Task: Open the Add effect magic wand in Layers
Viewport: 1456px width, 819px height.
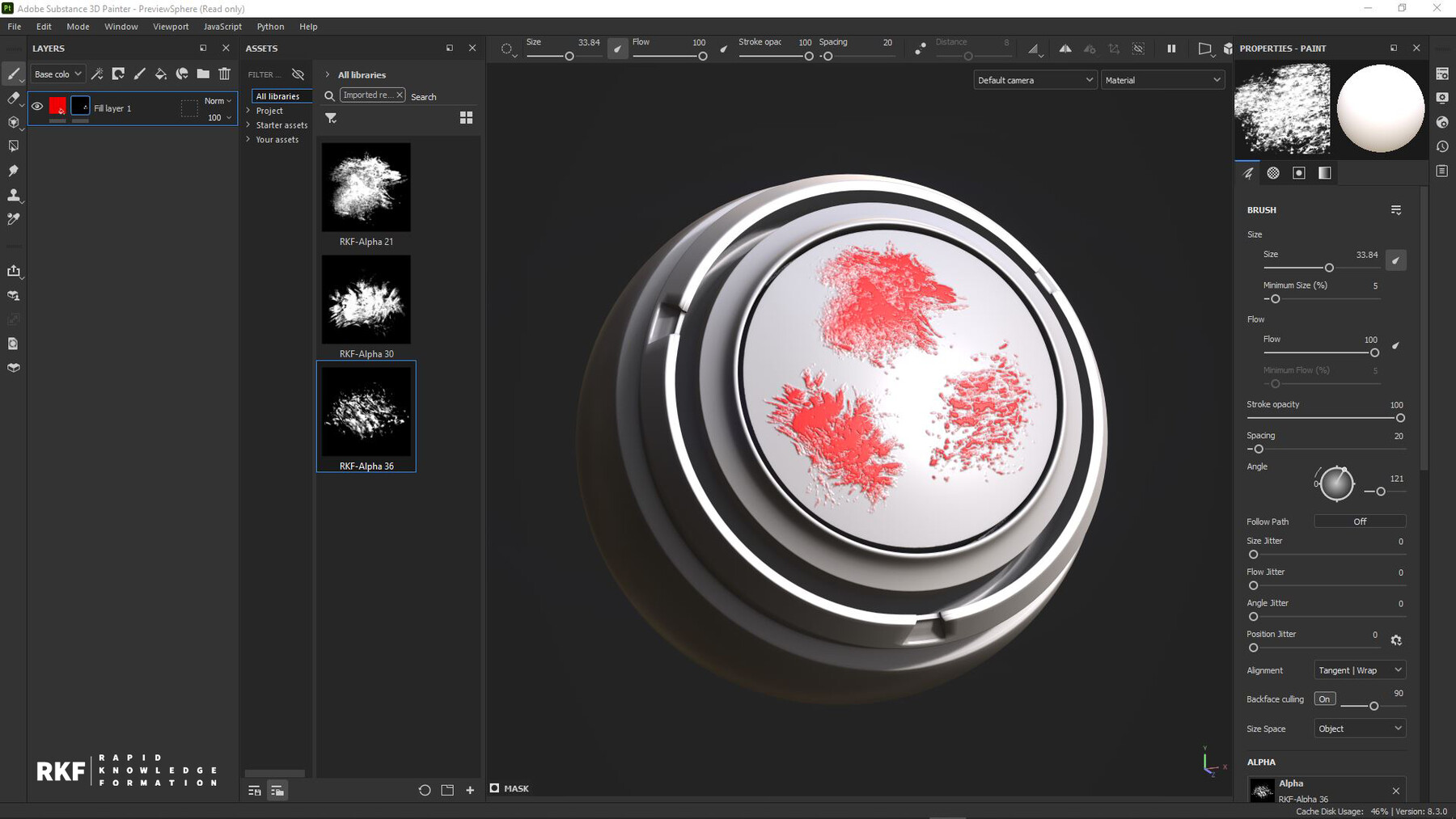Action: [x=97, y=74]
